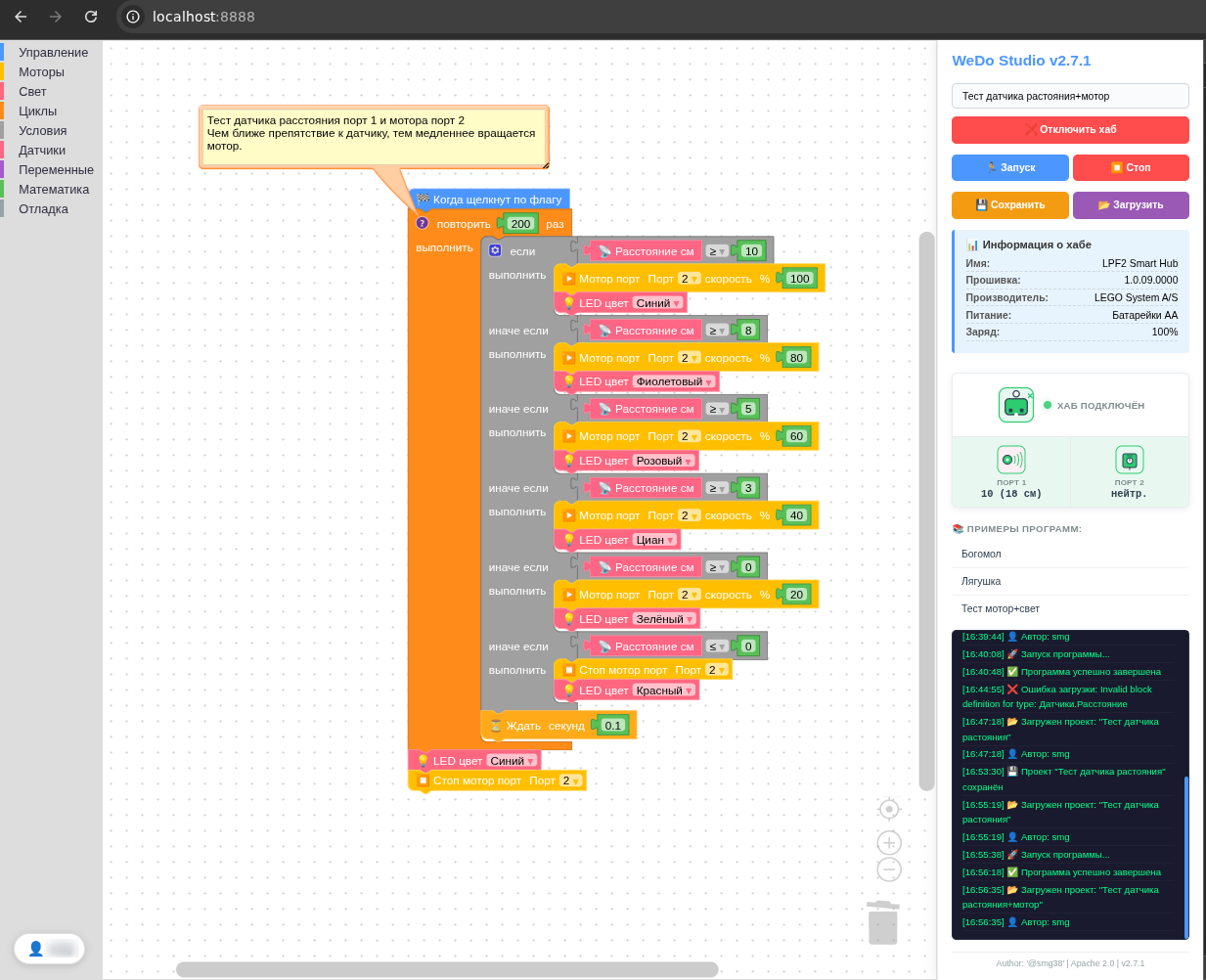Open the Датчики category in toolbox
The height and width of the screenshot is (980, 1206).
click(x=42, y=150)
